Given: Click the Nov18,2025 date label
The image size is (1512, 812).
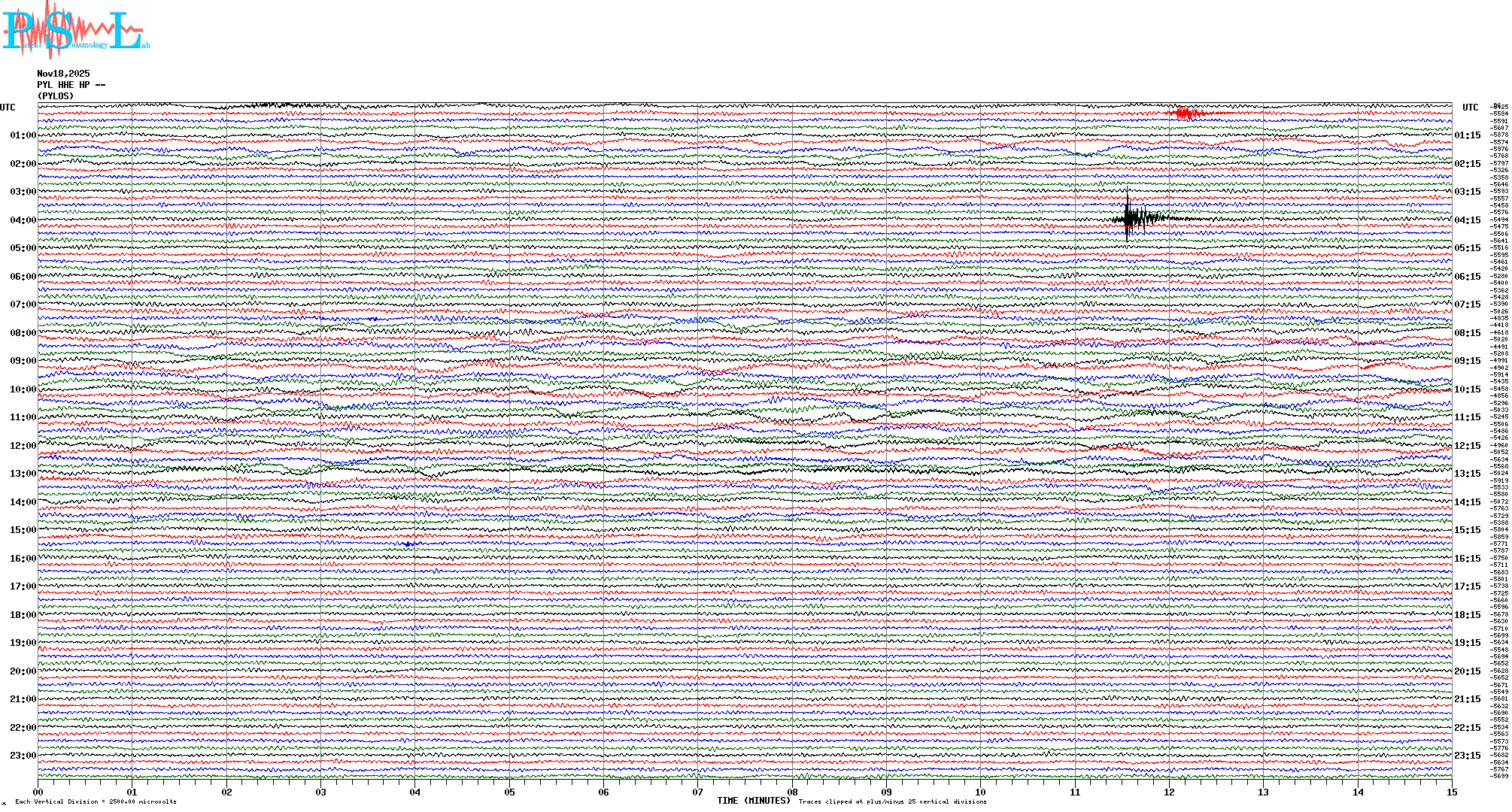Looking at the screenshot, I should [x=63, y=74].
